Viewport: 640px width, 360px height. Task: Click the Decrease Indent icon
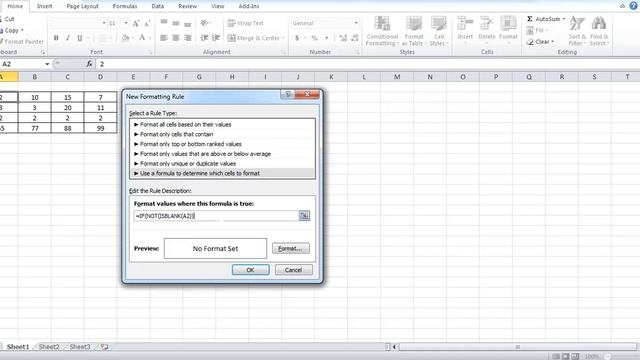click(x=204, y=38)
